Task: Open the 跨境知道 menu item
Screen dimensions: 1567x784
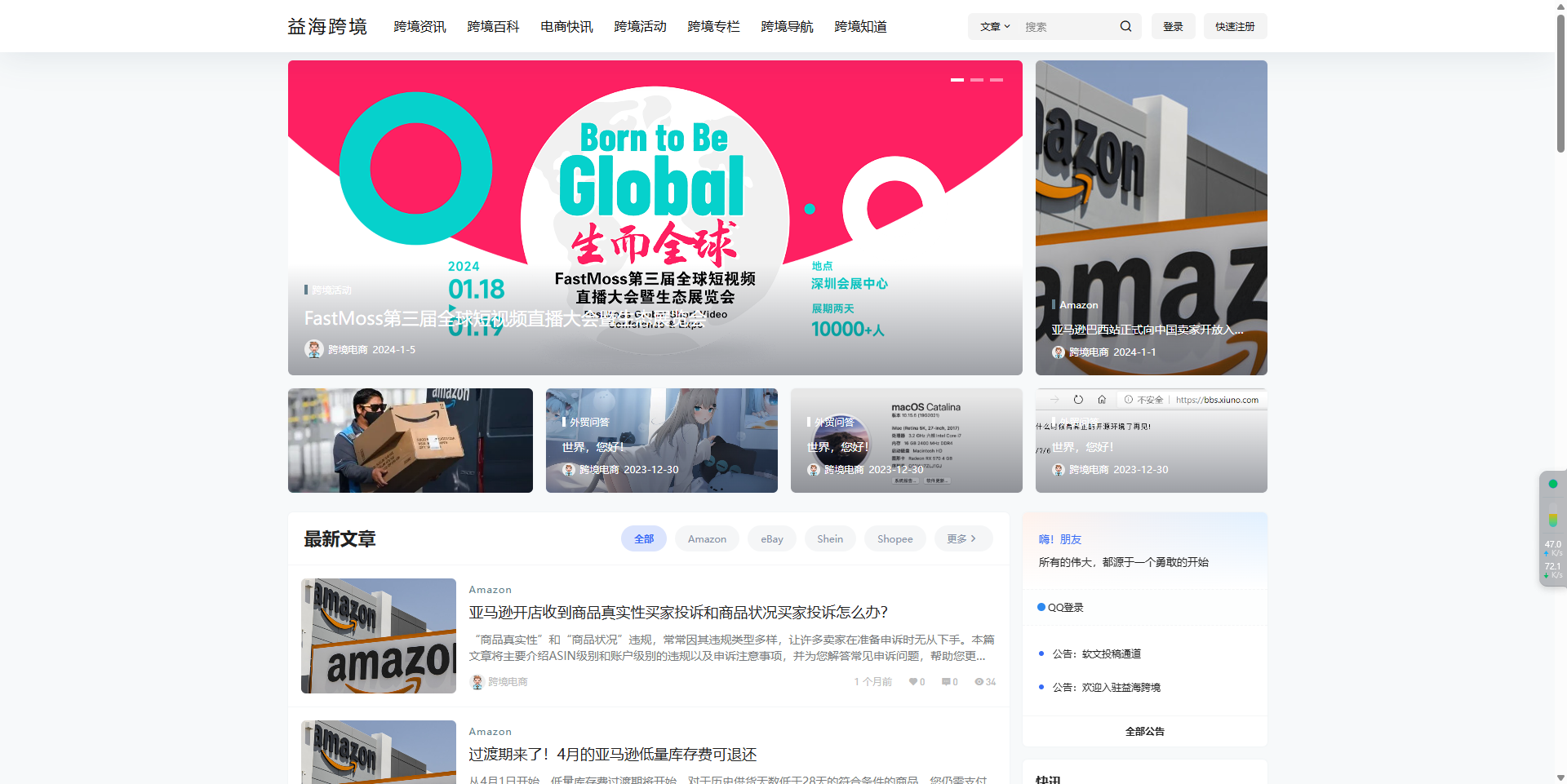Action: pos(860,26)
